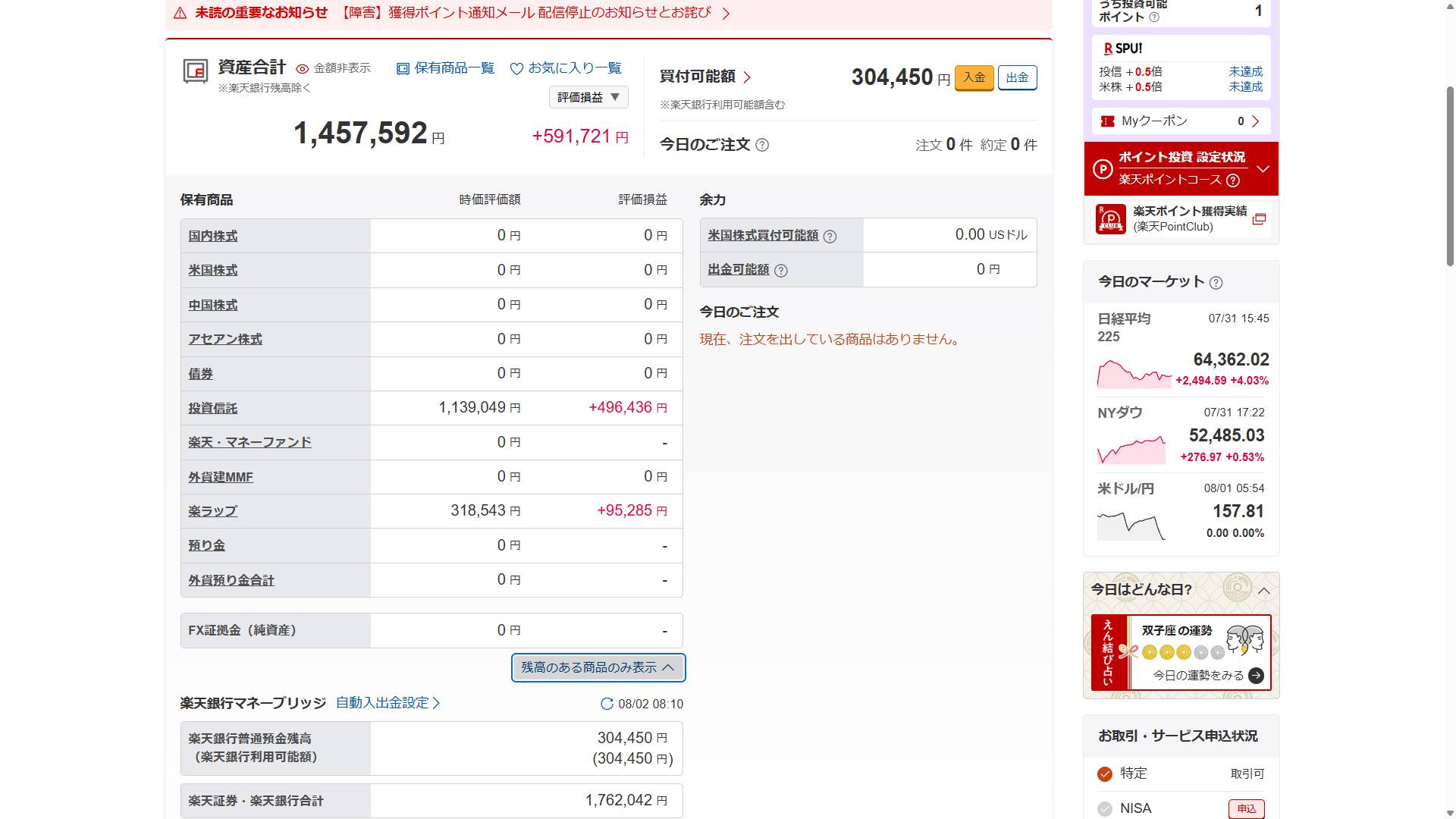This screenshot has width=1456, height=819.
Task: Click the warning triangle icon in the notice banner
Action: pyautogui.click(x=180, y=13)
